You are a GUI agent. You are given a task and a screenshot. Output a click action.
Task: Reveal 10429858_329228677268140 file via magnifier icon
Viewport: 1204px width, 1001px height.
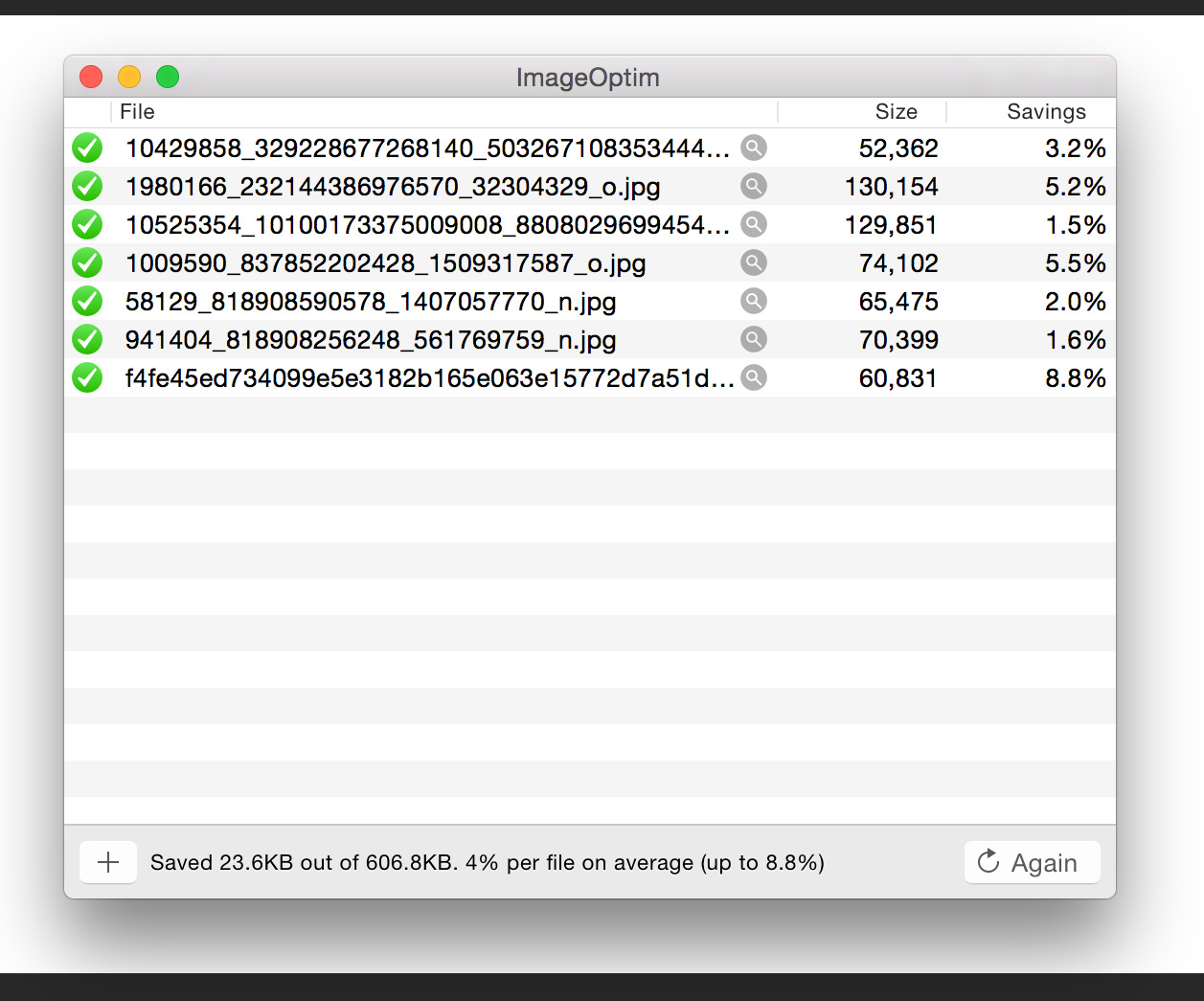click(x=754, y=148)
